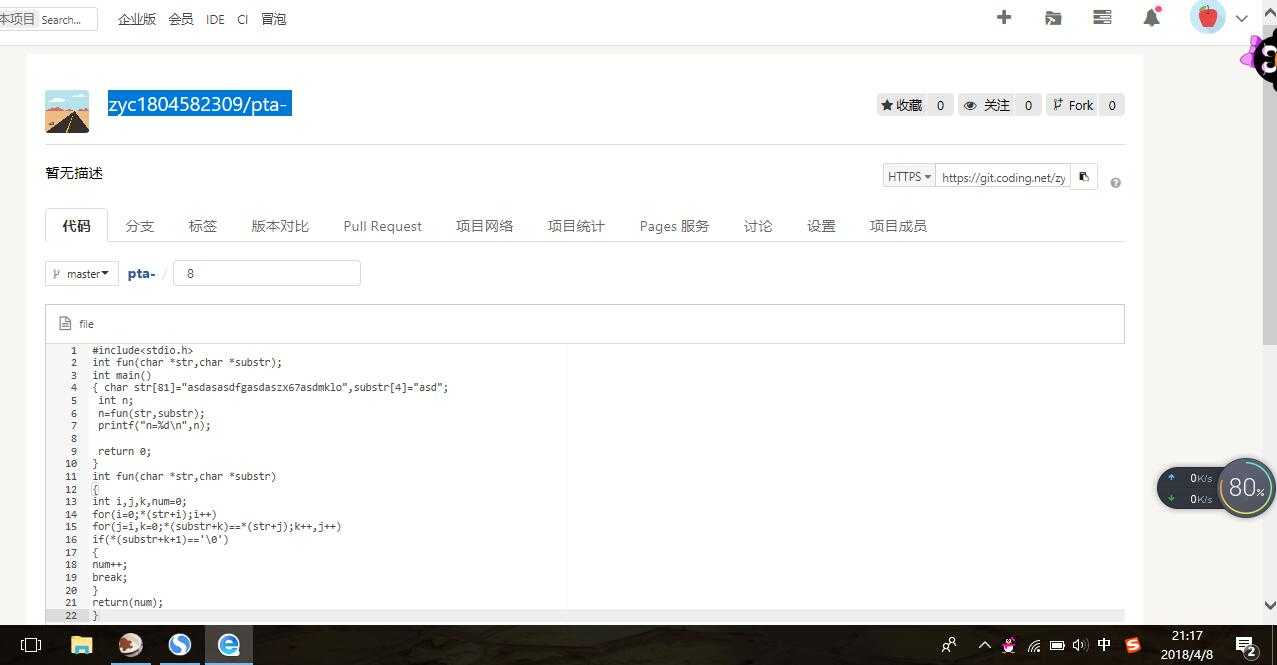Screen dimensions: 1277x665
Task: Open the IDE header link
Action: (215, 19)
